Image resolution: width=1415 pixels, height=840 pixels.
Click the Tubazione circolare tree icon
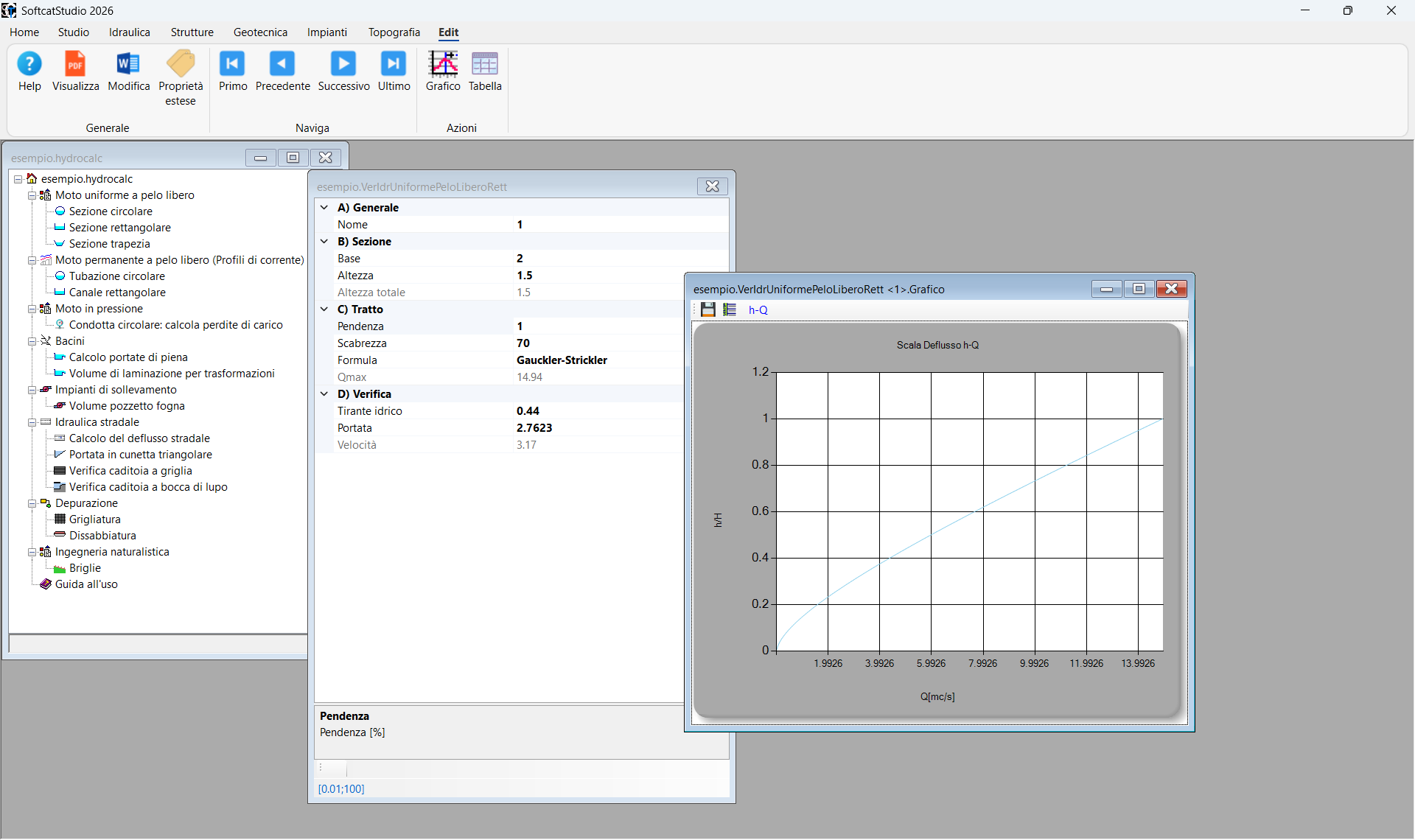point(60,276)
